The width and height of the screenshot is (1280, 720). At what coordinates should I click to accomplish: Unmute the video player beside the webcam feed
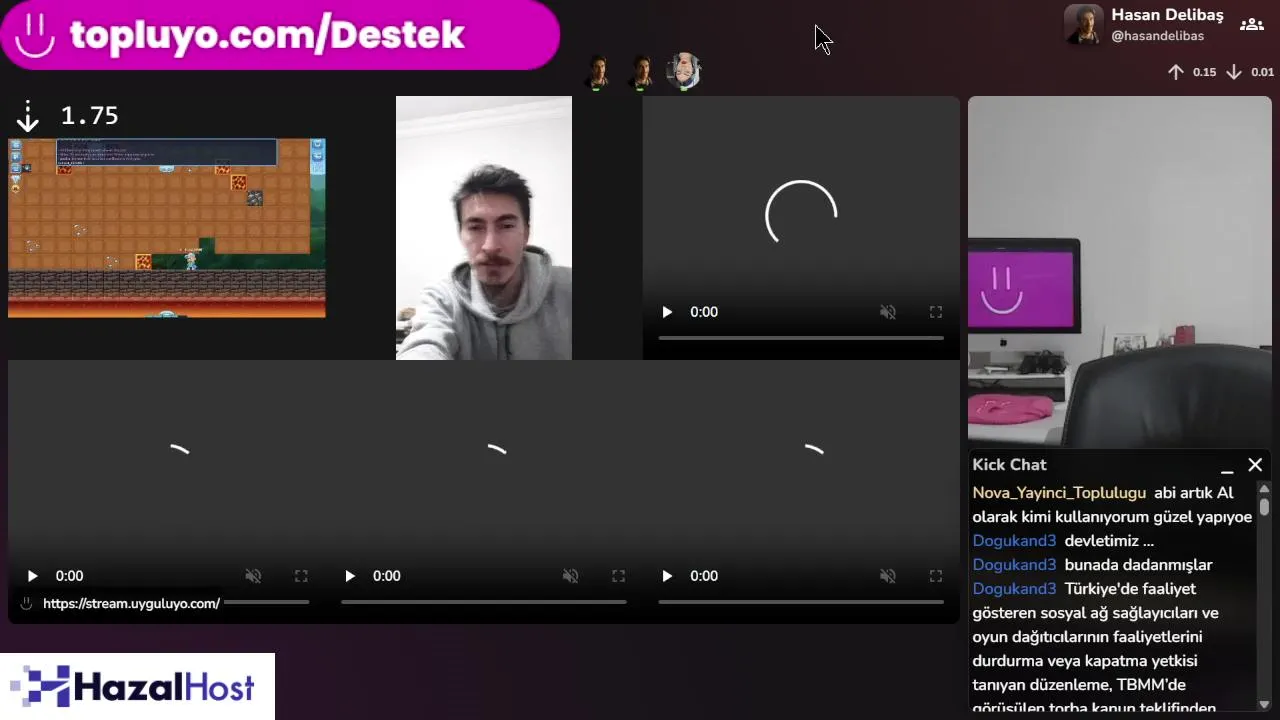click(887, 312)
